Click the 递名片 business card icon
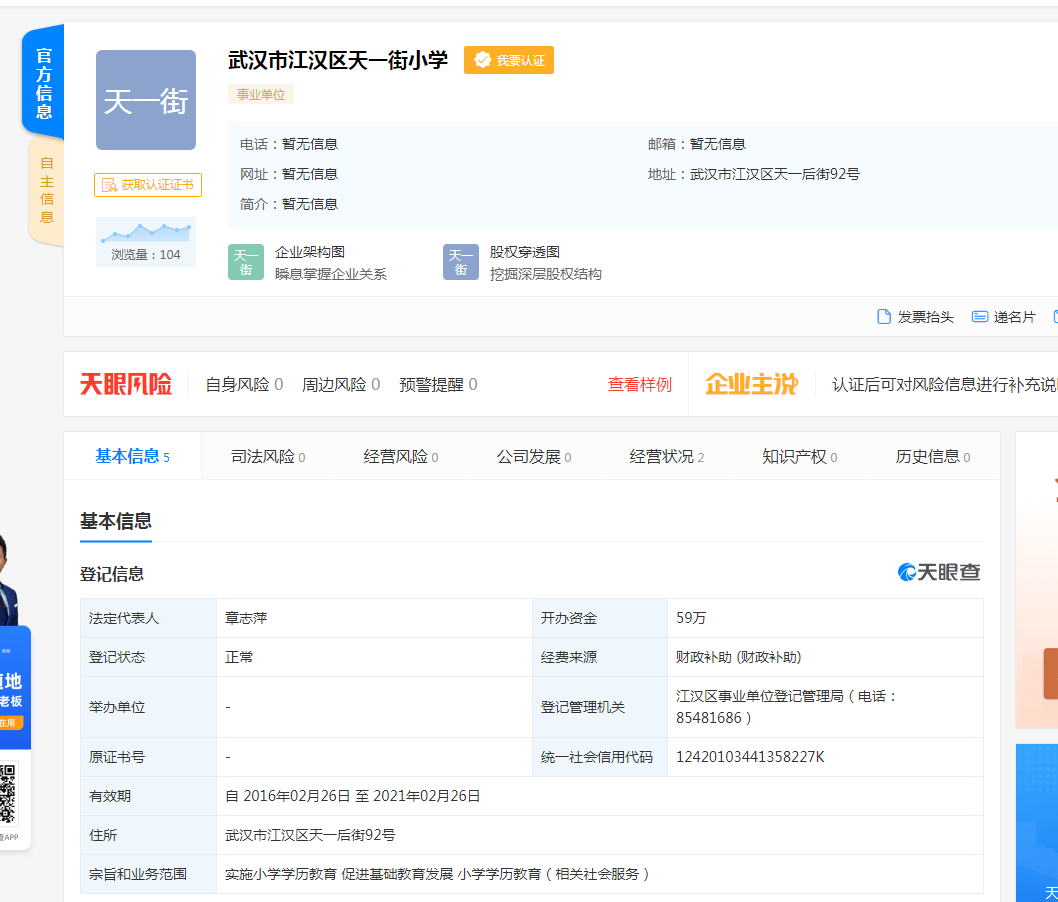This screenshot has width=1058, height=902. [x=980, y=317]
